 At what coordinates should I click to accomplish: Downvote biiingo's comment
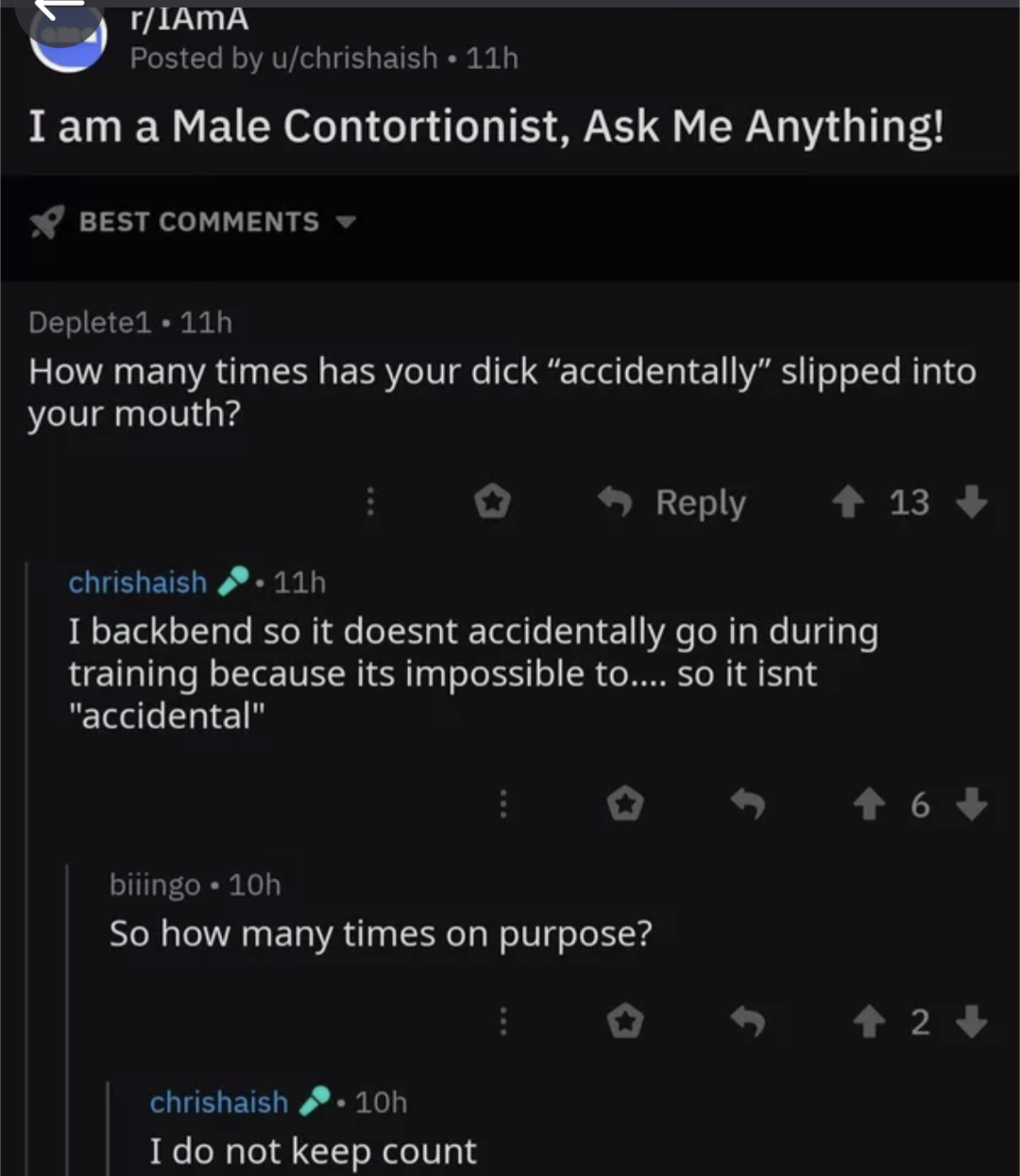(x=972, y=1022)
